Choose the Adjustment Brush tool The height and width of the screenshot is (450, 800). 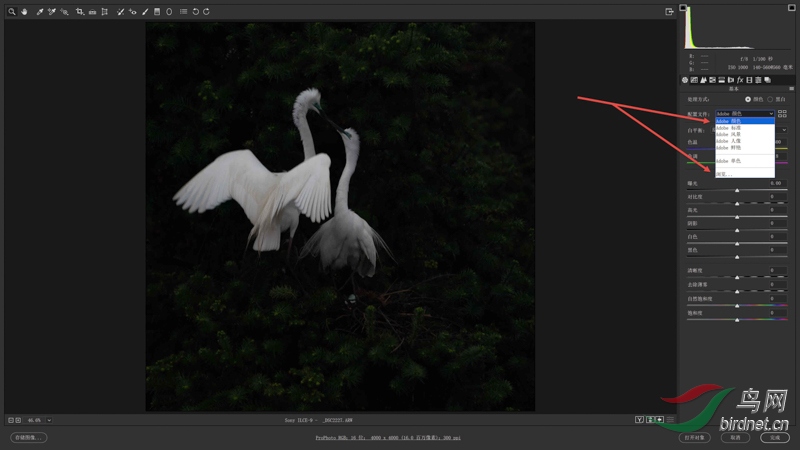[x=145, y=11]
